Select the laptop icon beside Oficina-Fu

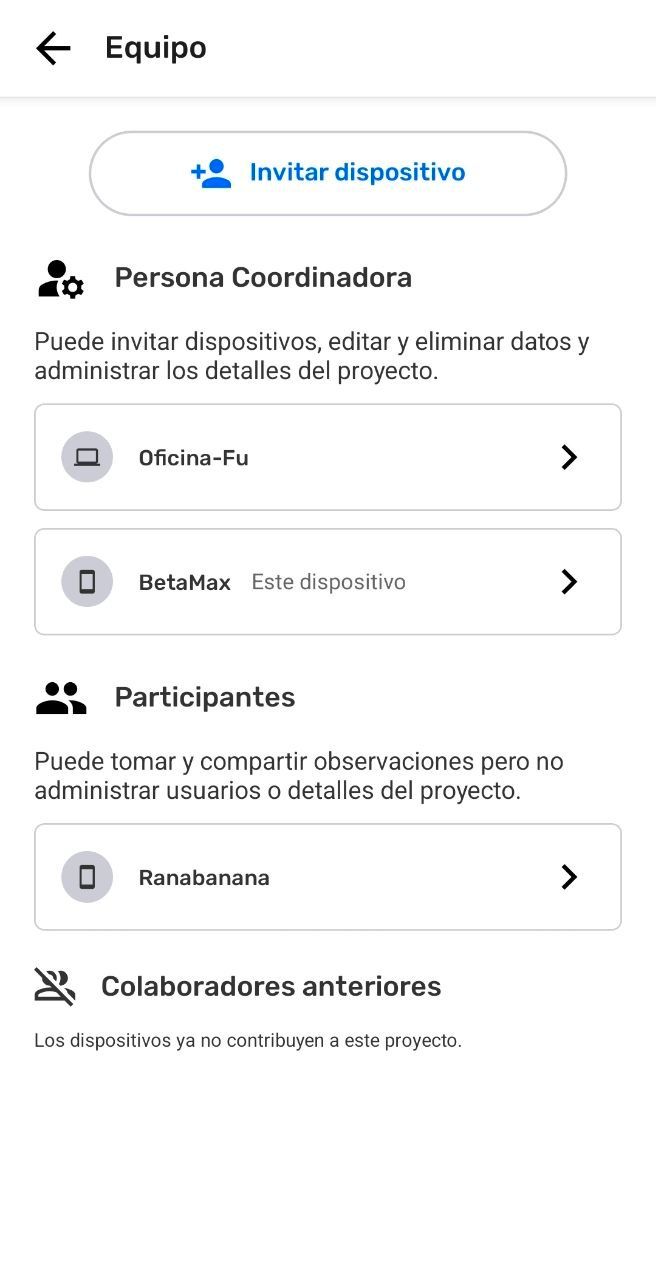tap(87, 457)
